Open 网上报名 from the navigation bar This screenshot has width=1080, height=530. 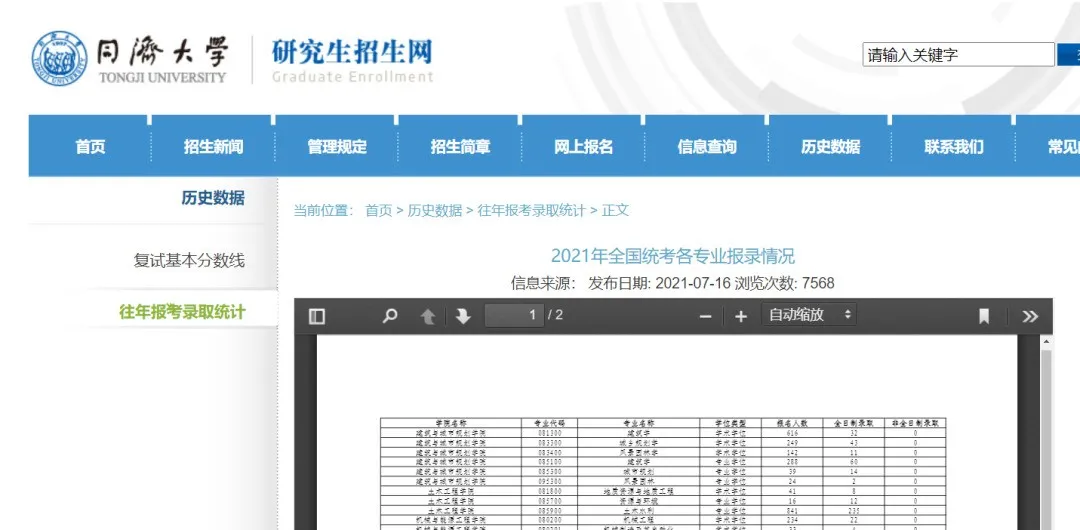(x=583, y=147)
